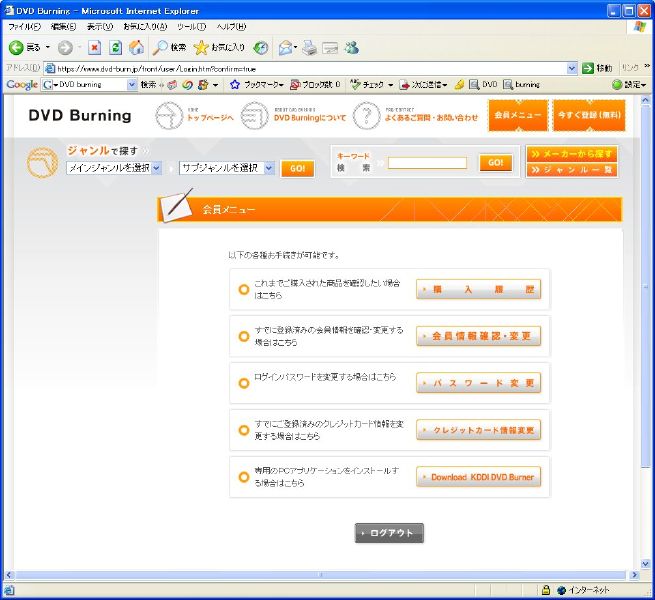Click Download KDDI DVD Burner button

tap(478, 477)
